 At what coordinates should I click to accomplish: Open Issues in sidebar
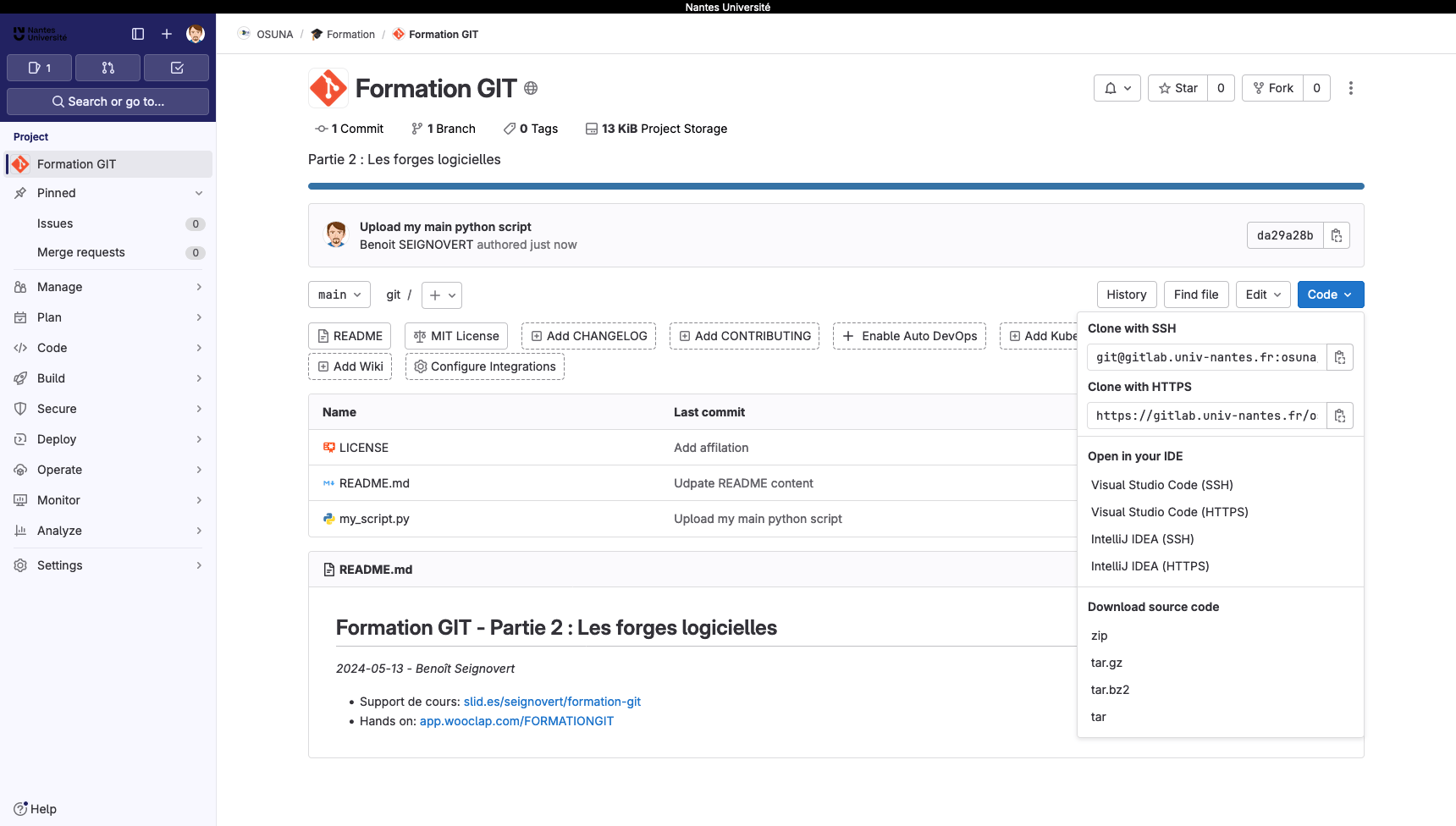point(108,223)
